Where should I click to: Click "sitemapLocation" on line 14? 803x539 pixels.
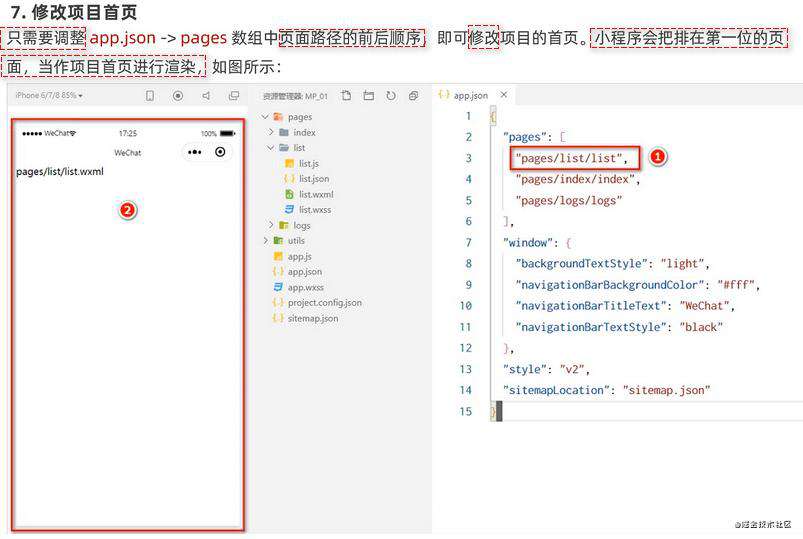click(x=556, y=390)
